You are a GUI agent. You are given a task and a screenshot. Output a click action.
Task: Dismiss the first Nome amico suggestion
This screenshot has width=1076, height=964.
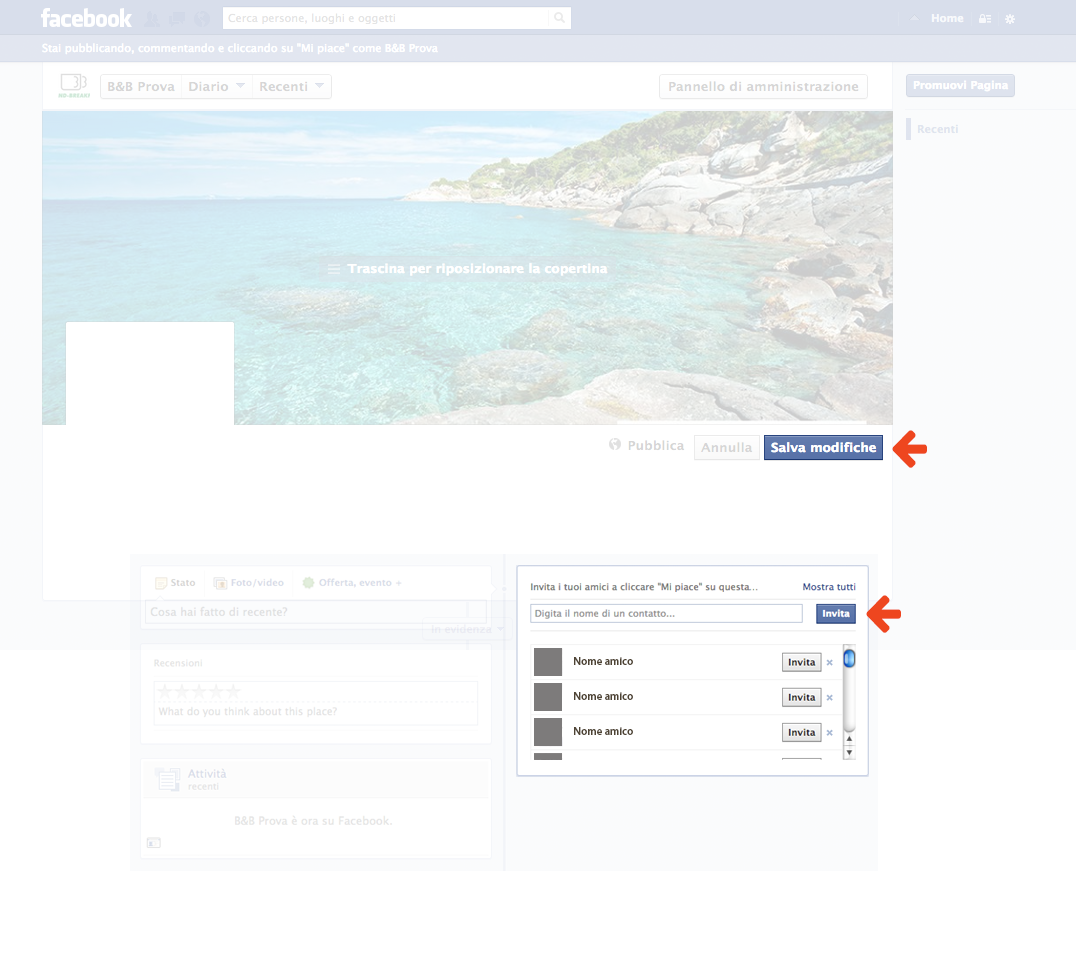coord(829,663)
